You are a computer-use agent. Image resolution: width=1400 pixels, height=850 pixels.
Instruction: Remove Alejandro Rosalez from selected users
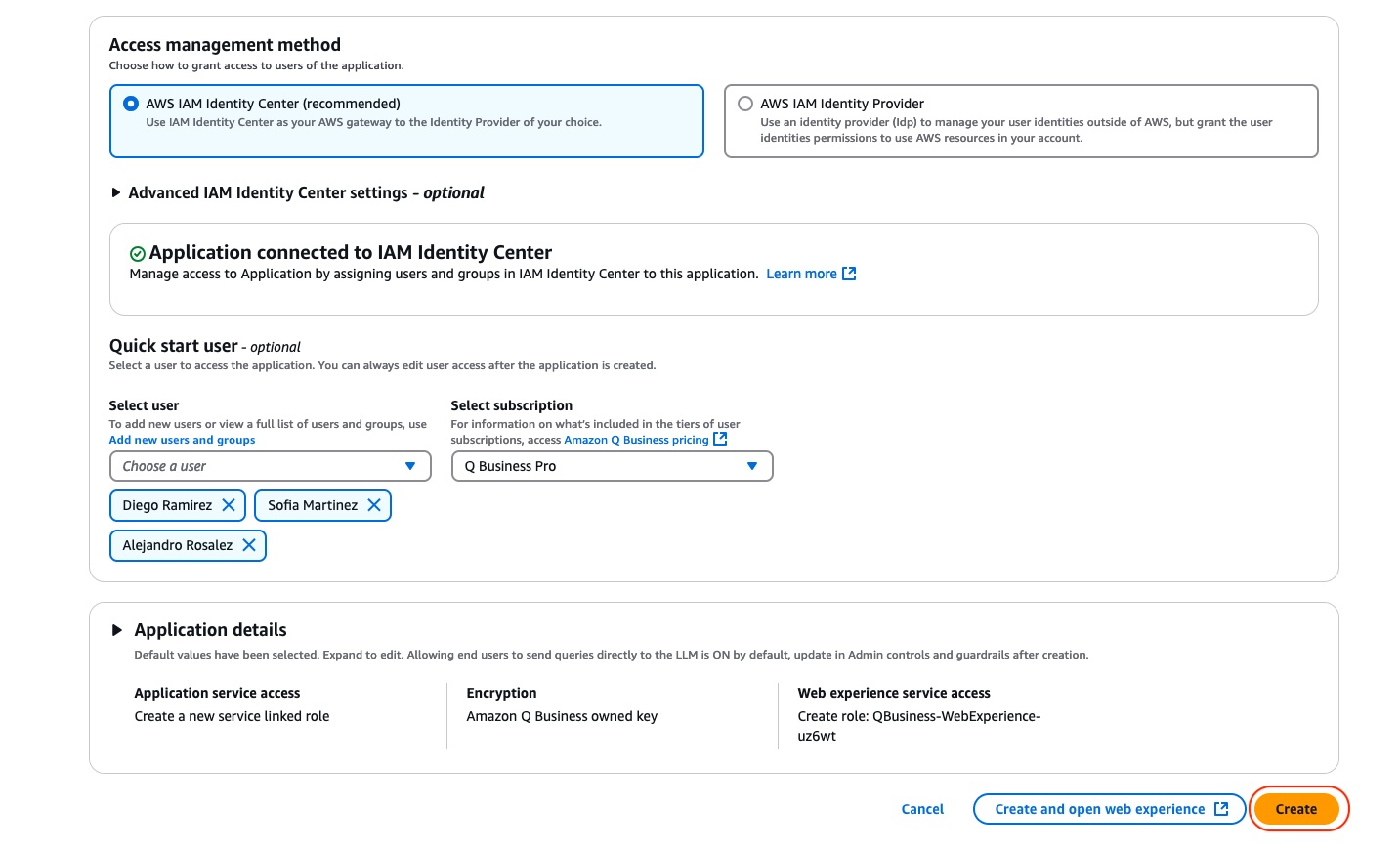click(250, 545)
